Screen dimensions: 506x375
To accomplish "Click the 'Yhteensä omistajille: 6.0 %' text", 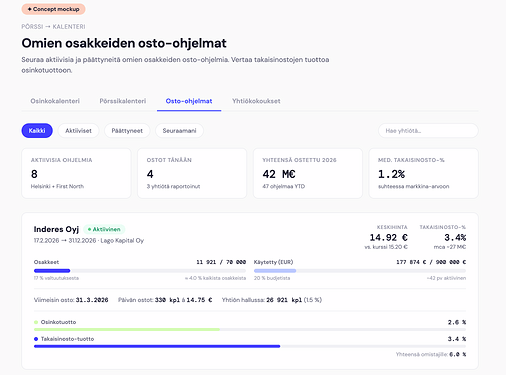I will coord(431,354).
